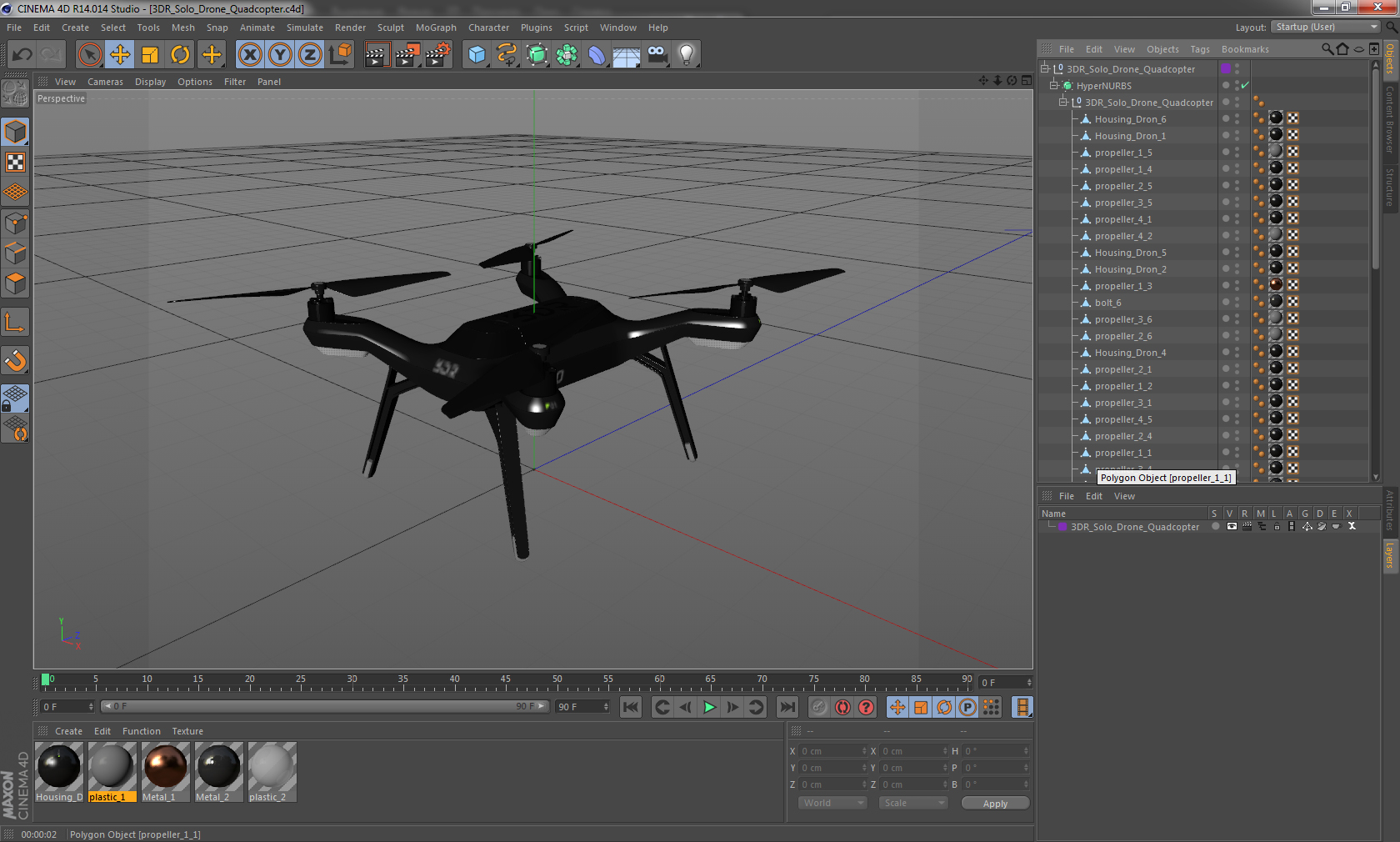Collapse nested 3DR_Solo_Drone_Quadcopter null node
Image resolution: width=1400 pixels, height=842 pixels.
[x=1062, y=103]
